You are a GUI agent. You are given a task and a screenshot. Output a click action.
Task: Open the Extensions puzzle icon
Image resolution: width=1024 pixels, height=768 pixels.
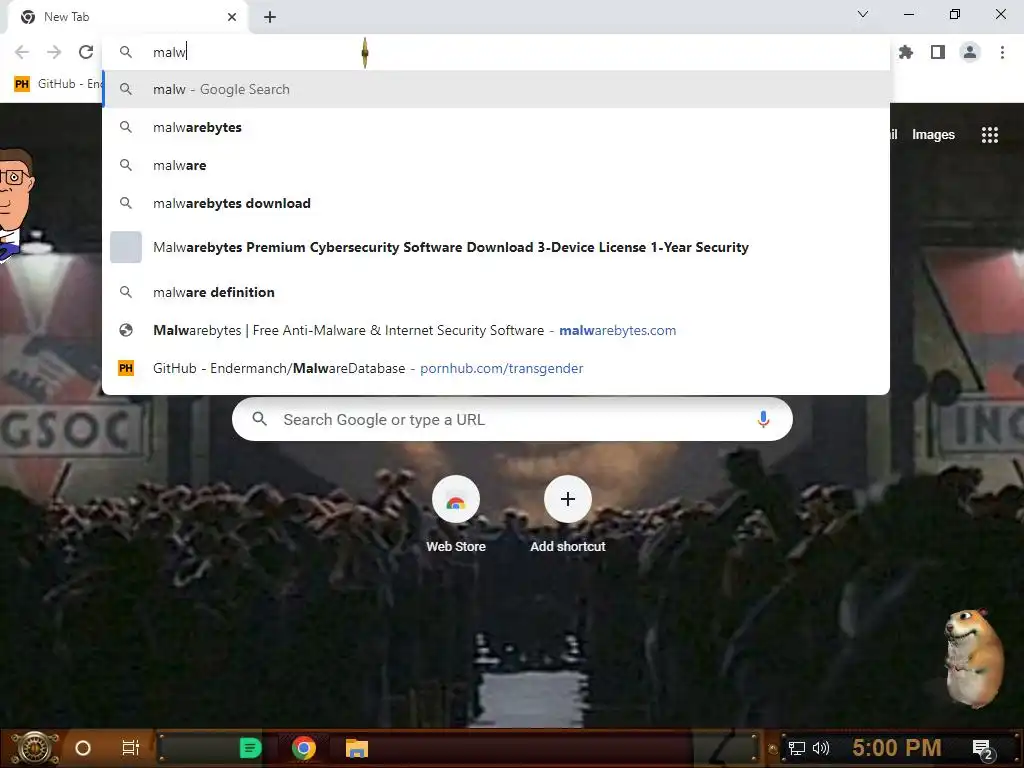906,52
